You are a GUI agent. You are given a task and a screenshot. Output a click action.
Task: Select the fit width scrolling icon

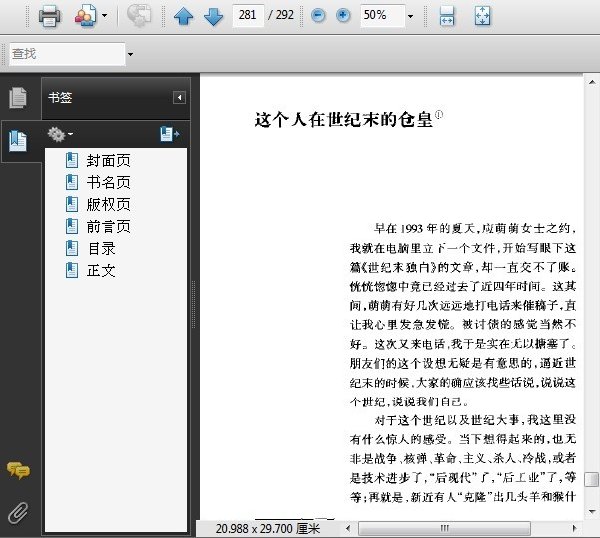(x=447, y=16)
